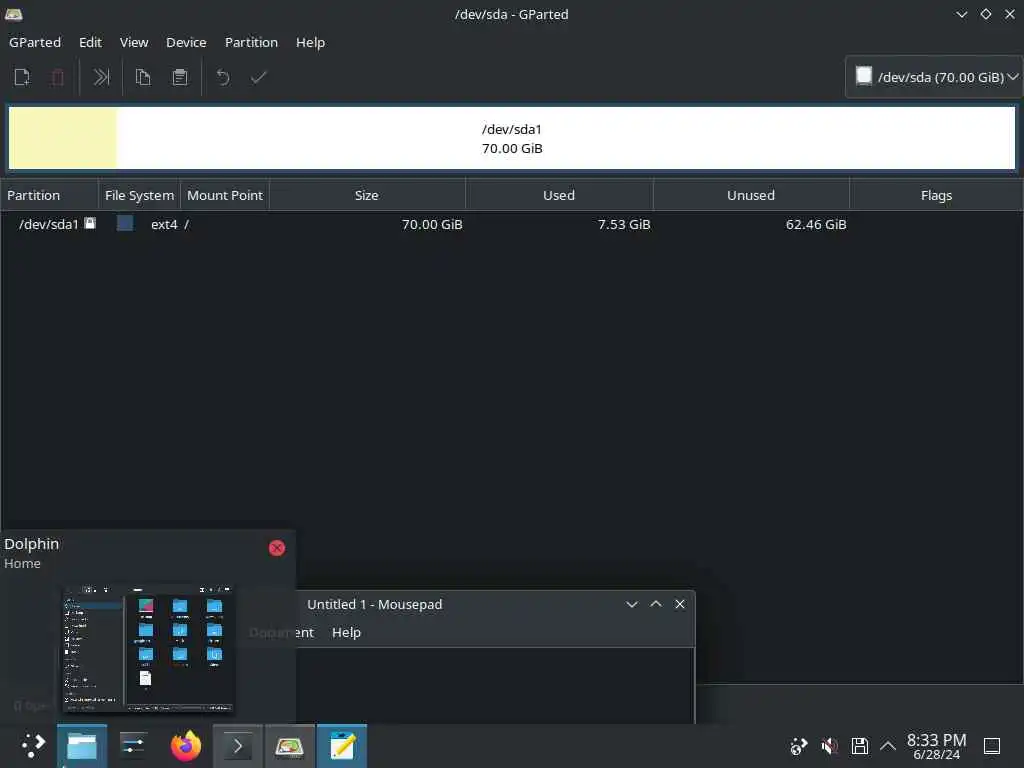Click the Dolphin file manager taskbar icon
This screenshot has width=1024, height=768.
coord(82,746)
